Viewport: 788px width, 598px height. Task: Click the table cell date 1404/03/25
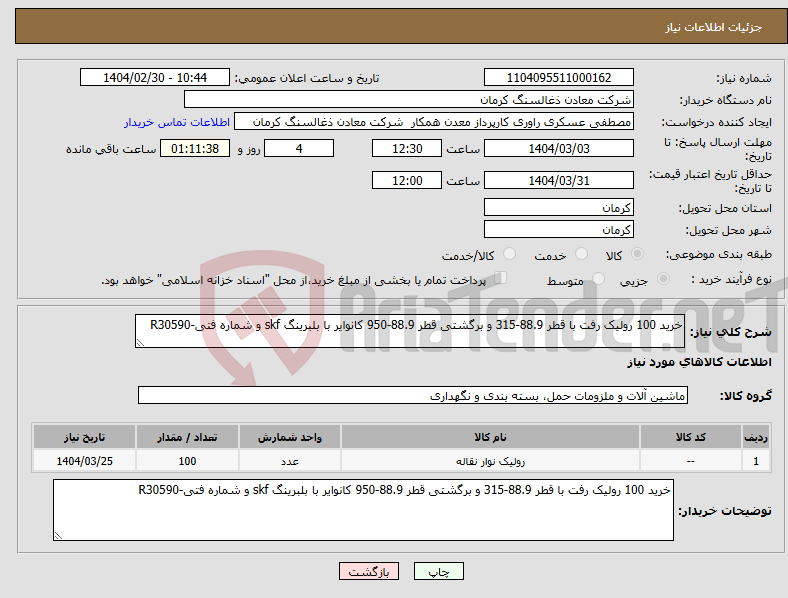[84, 461]
